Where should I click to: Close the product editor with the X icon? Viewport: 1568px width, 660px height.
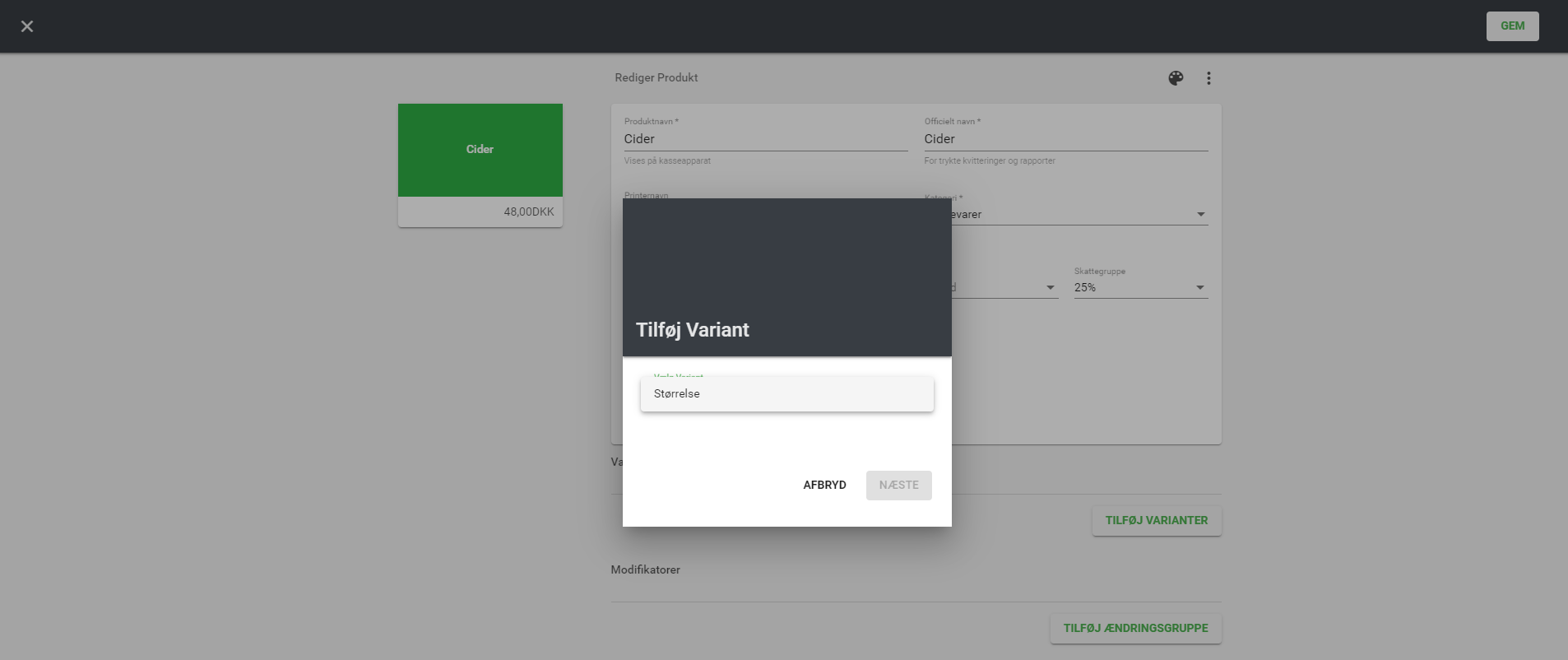[x=27, y=26]
